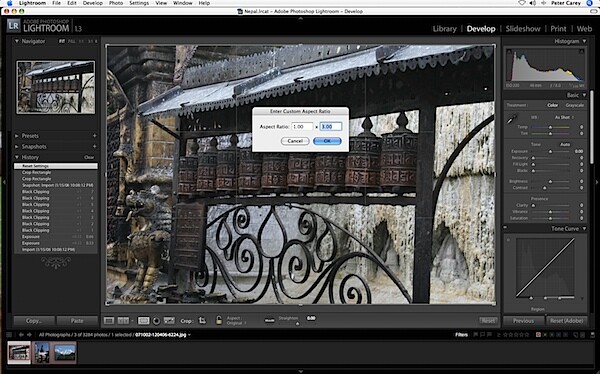Clear the History panel
Screen dimensions: 600x374
(89, 157)
